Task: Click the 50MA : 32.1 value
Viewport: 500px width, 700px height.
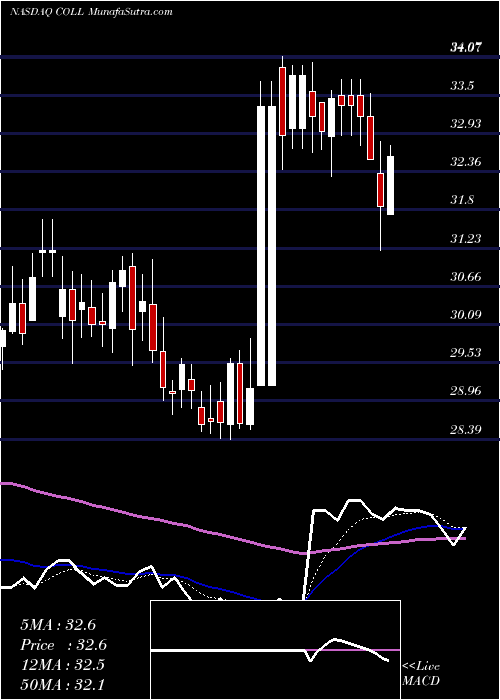Action: (x=62, y=684)
